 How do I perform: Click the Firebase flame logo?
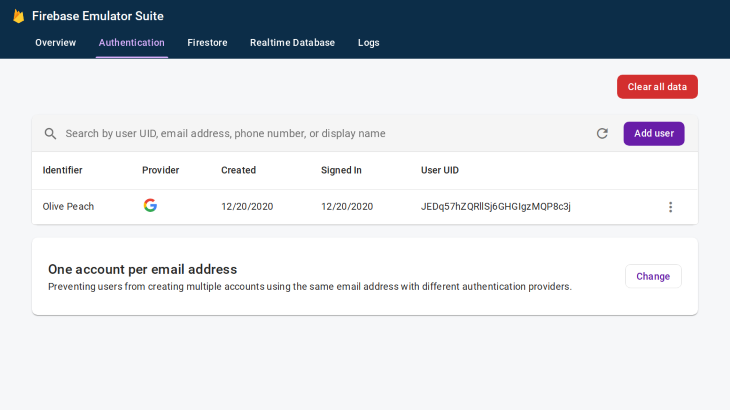coord(18,16)
